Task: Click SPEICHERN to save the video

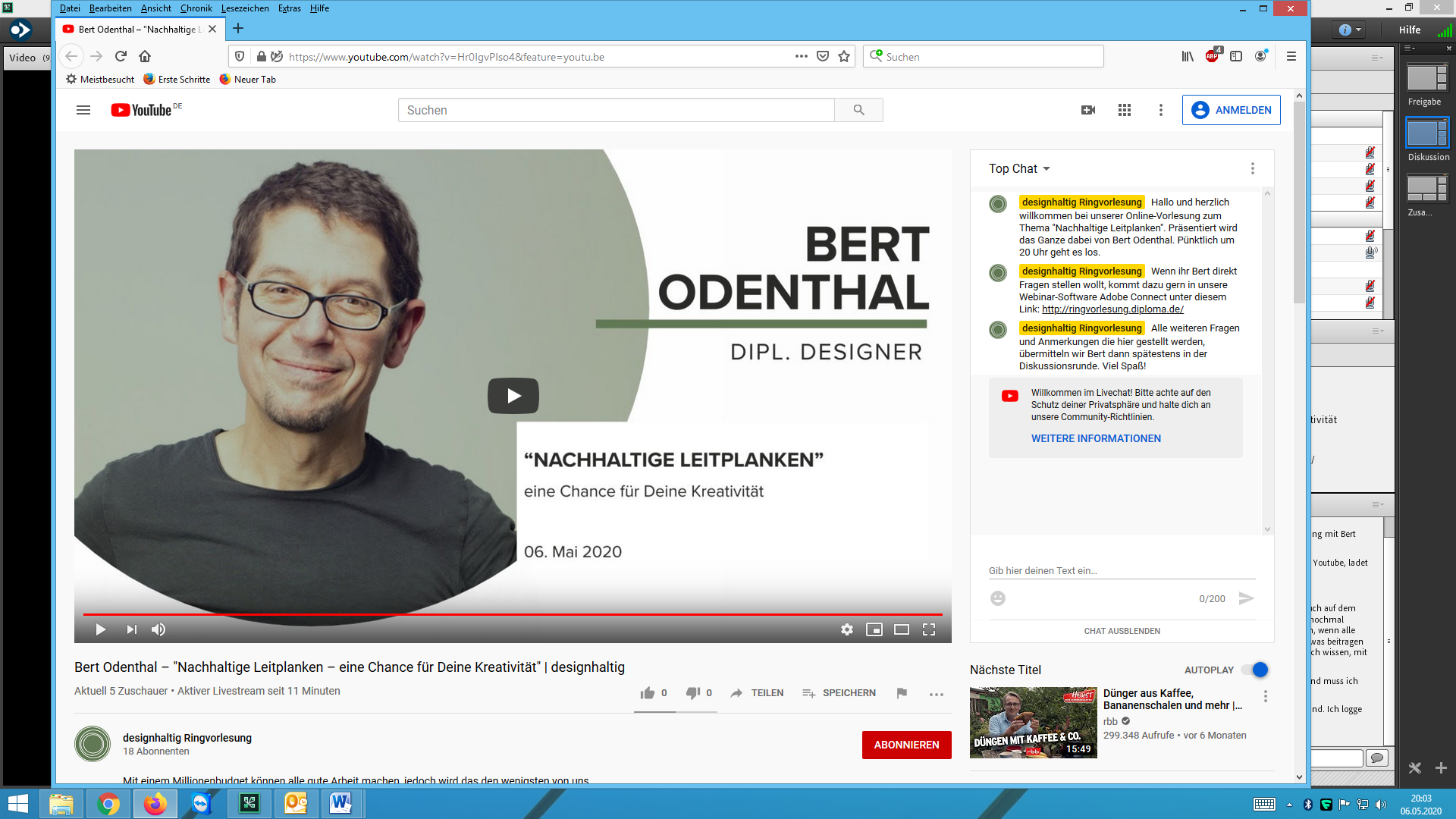Action: pos(839,693)
